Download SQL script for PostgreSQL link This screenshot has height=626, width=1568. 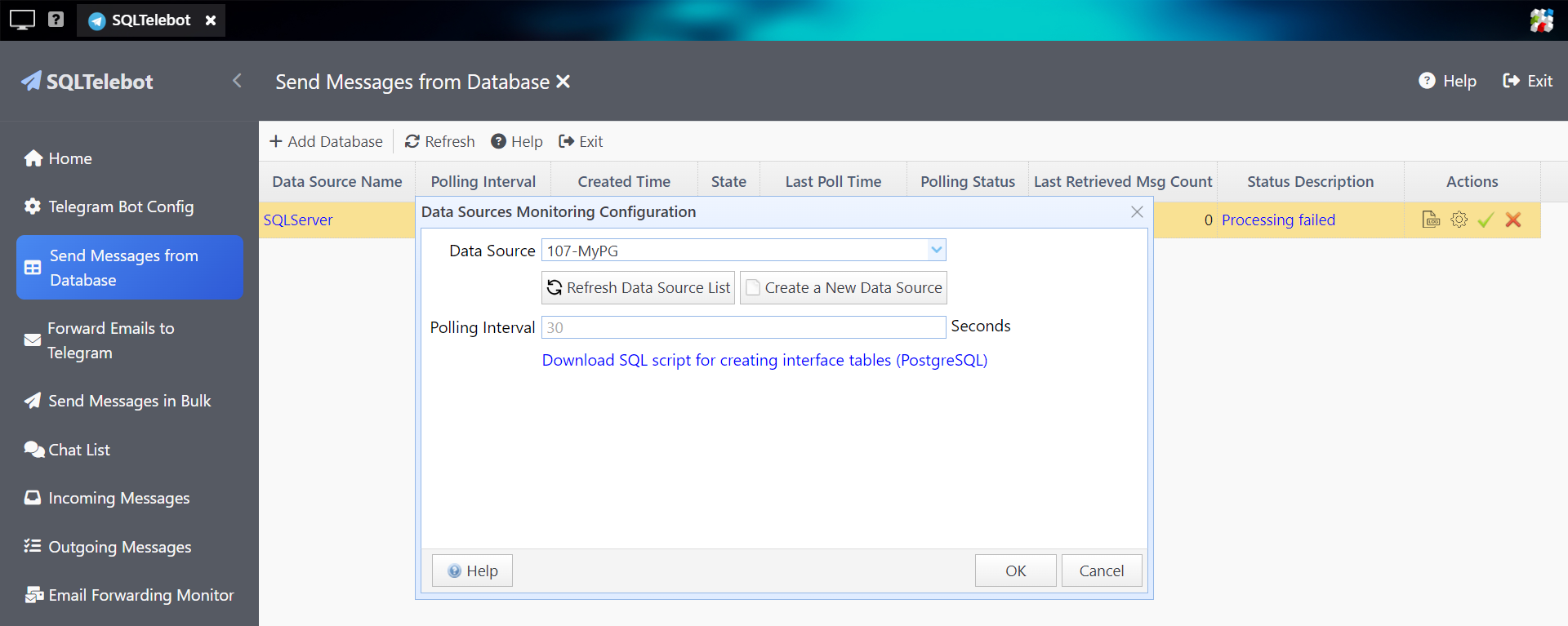[x=764, y=360]
